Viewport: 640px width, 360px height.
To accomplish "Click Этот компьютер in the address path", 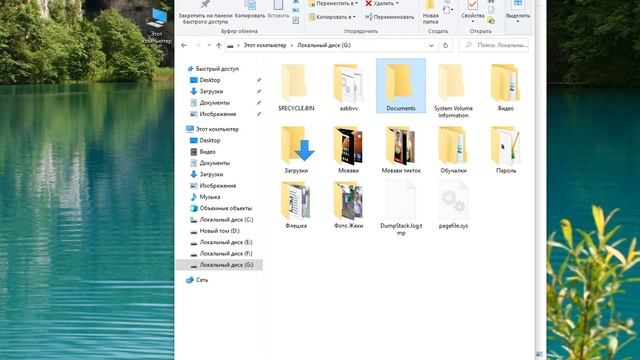I will [x=265, y=45].
